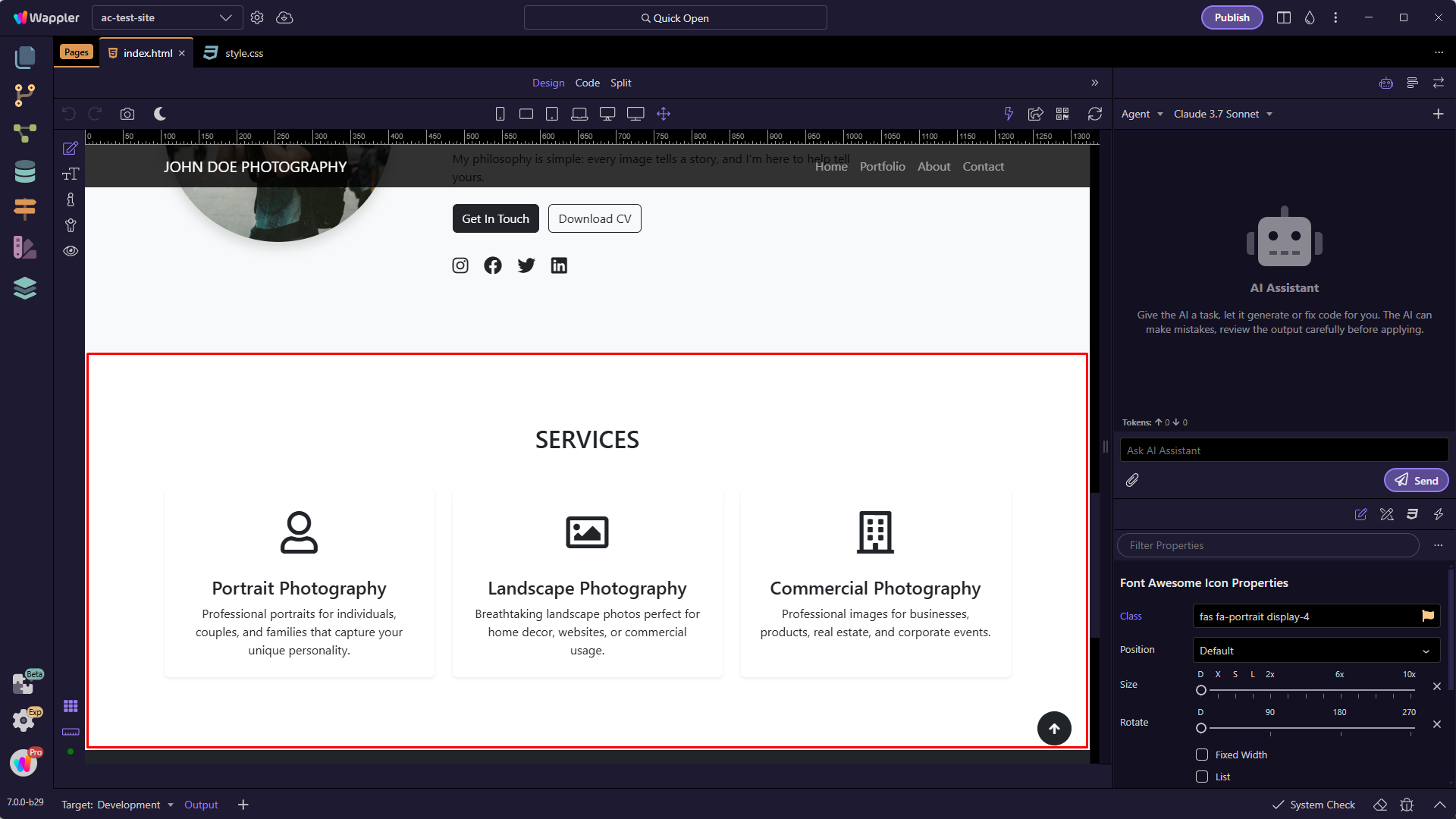Select the index.html tab
This screenshot has height=819, width=1456.
click(148, 53)
